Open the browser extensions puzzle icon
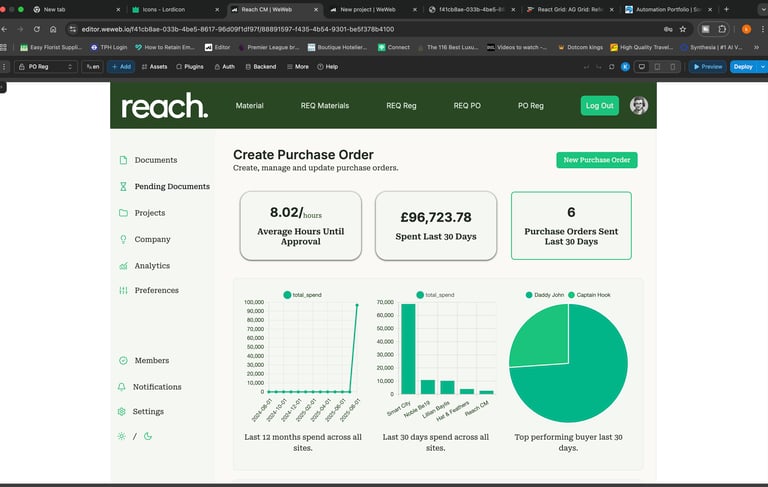Viewport: 768px width, 487px height. point(722,29)
